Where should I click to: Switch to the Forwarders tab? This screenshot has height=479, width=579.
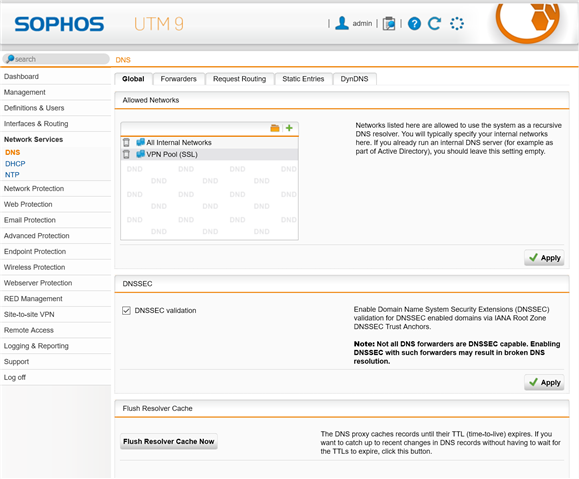pos(178,79)
